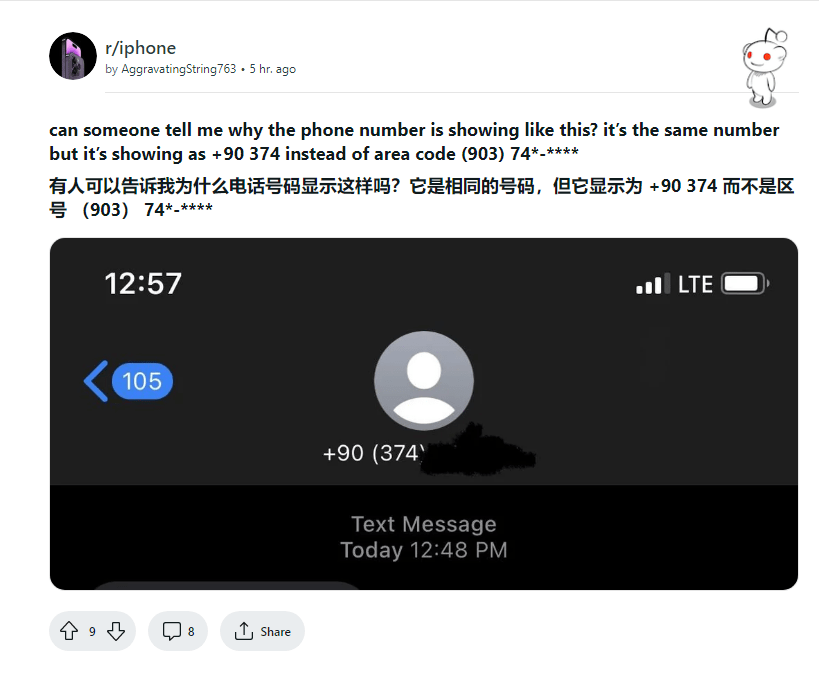Open the r/iphone subreddit avatar
The width and height of the screenshot is (819, 677).
coord(73,56)
